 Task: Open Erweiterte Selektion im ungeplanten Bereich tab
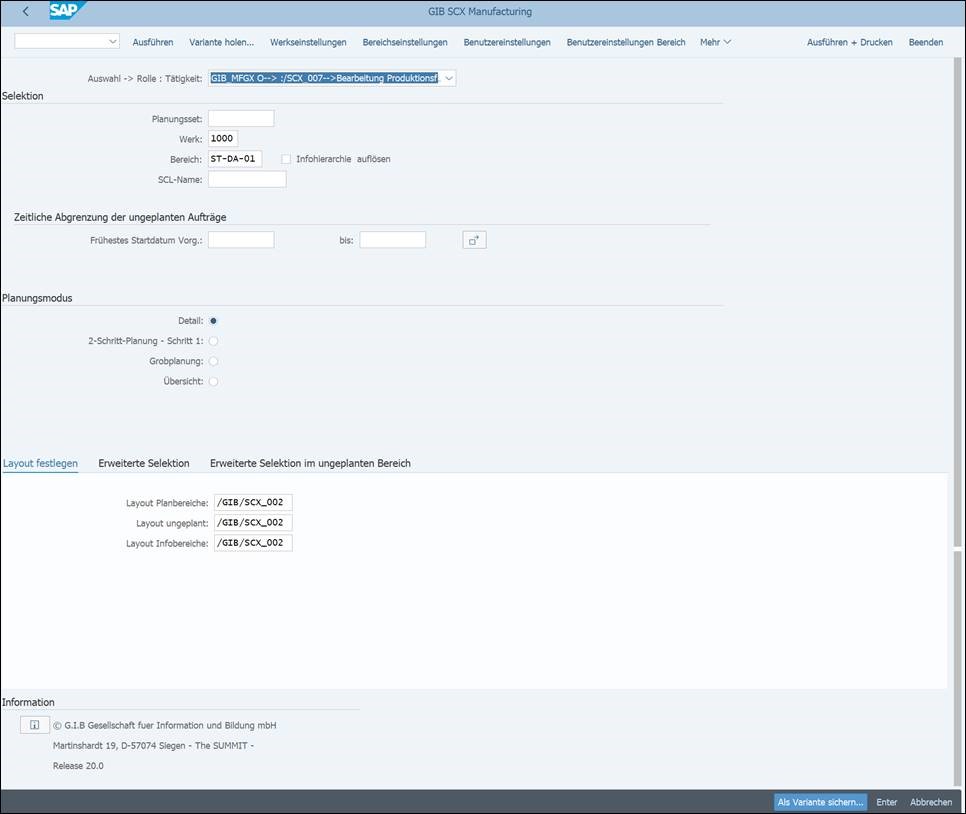click(310, 463)
